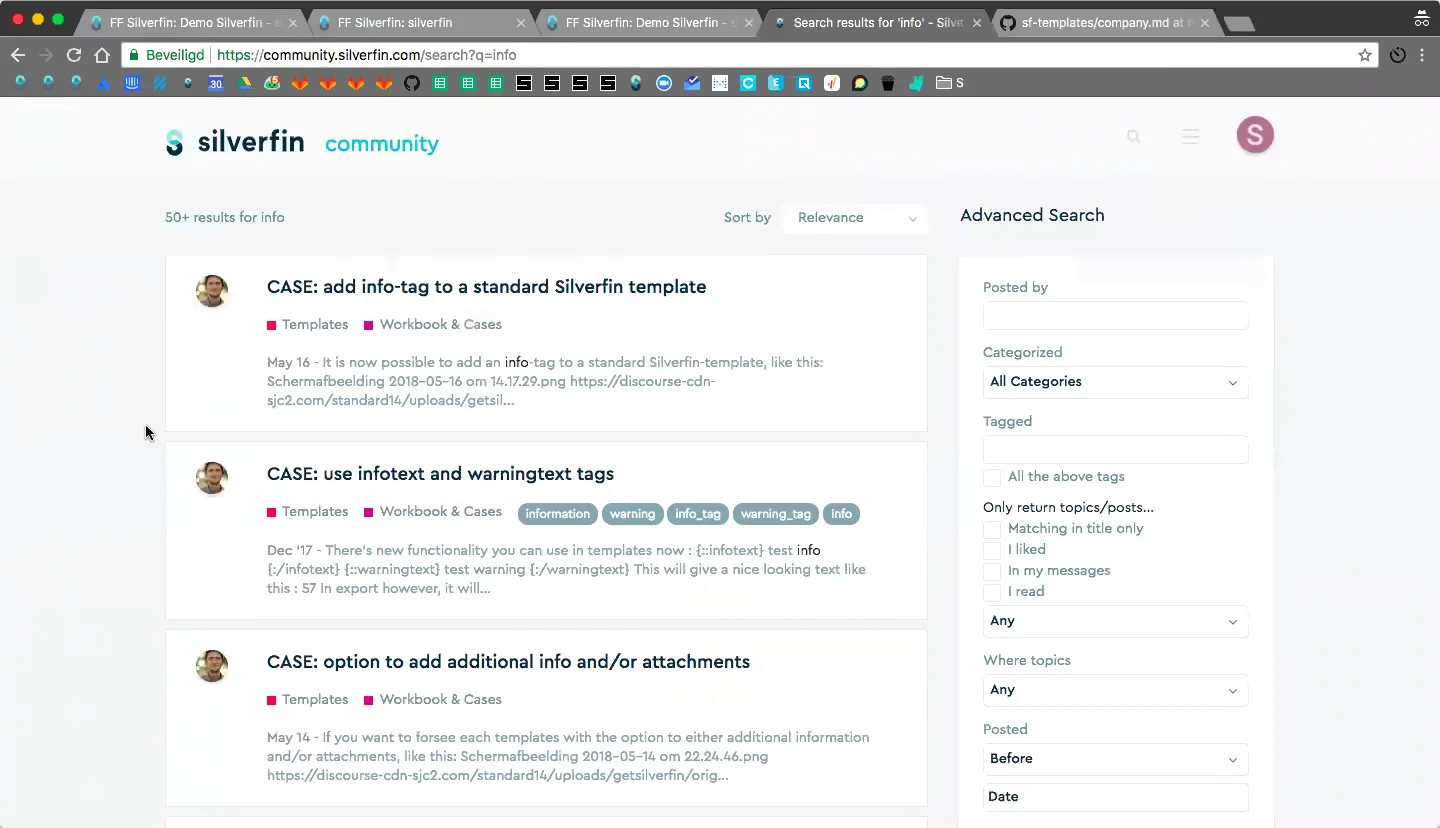Select the info_tag tag
The width and height of the screenshot is (1440, 828).
[698, 514]
